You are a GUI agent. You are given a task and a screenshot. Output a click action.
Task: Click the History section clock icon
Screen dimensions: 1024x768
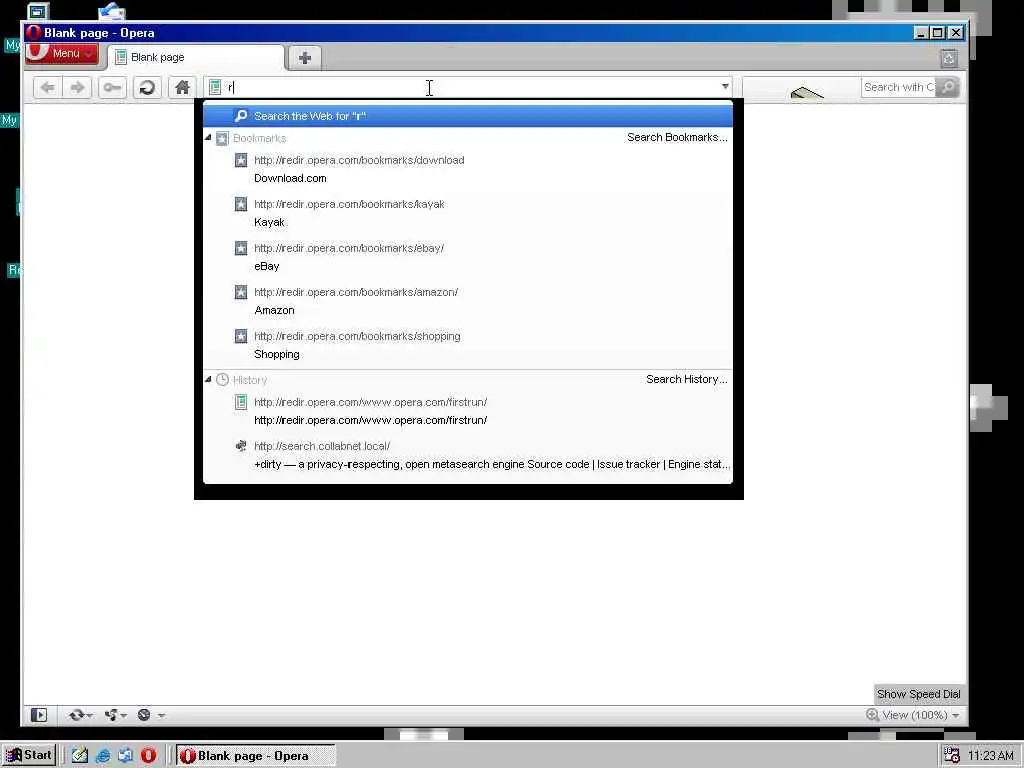coord(222,379)
